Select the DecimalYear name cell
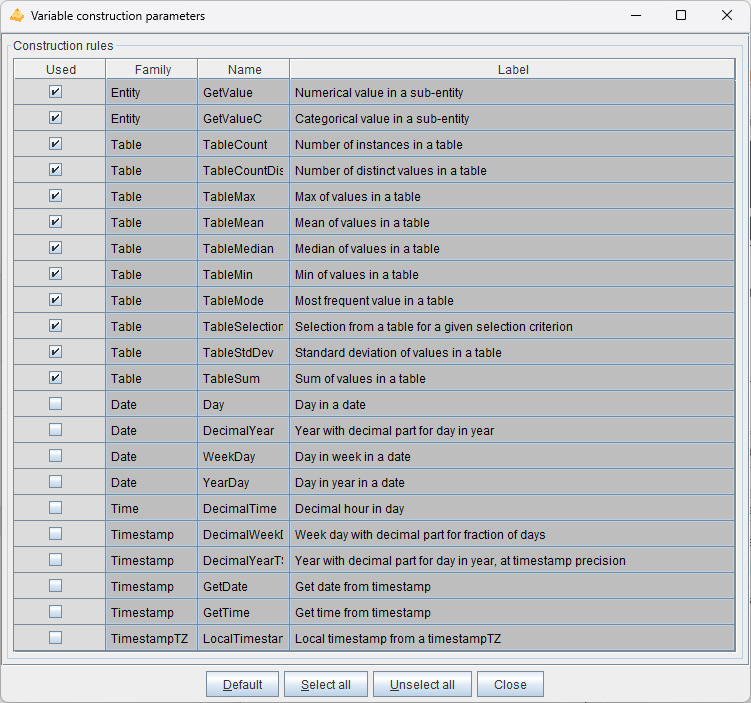The image size is (751, 703). (243, 431)
